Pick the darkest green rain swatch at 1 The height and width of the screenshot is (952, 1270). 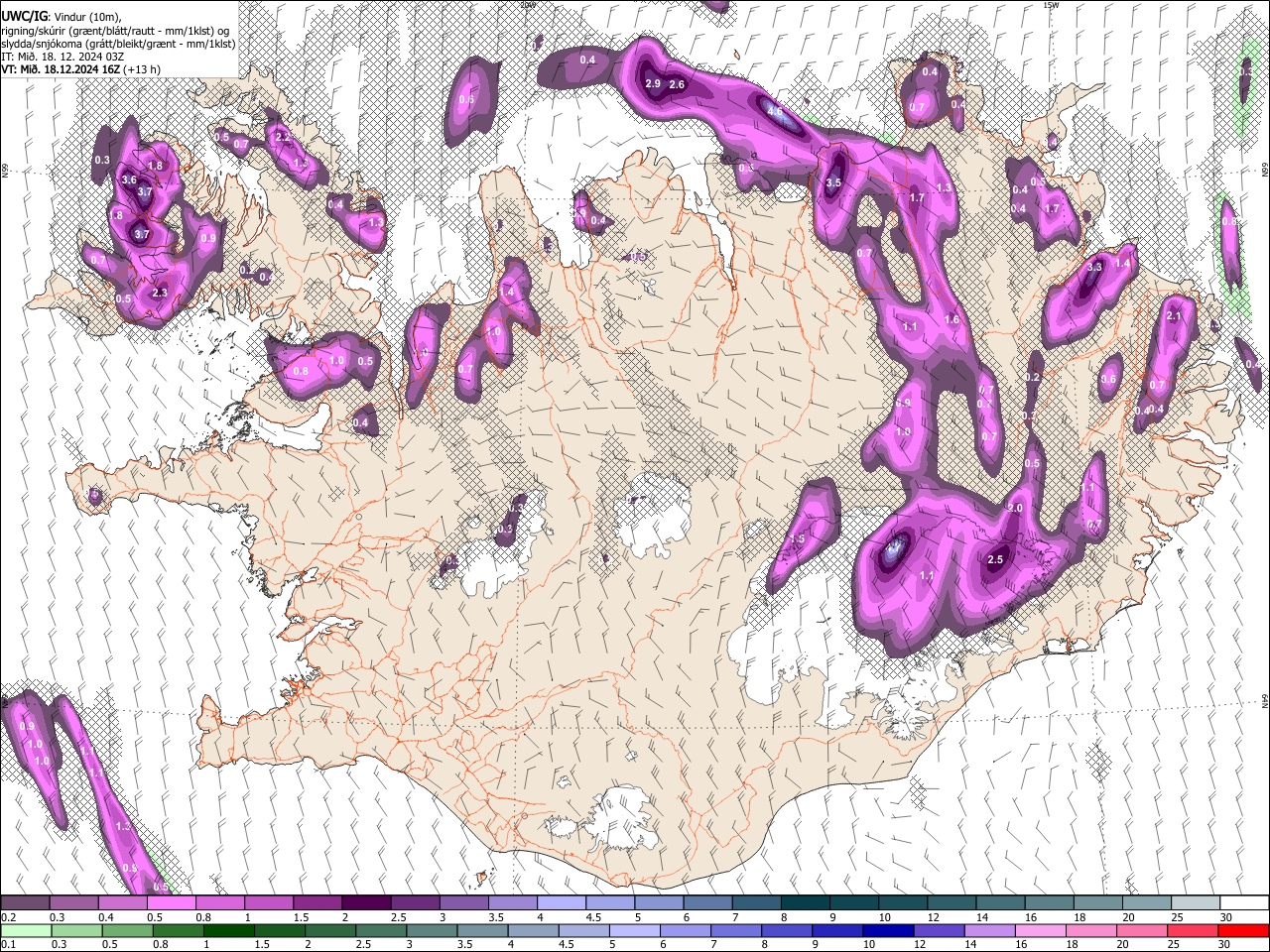pos(229,930)
